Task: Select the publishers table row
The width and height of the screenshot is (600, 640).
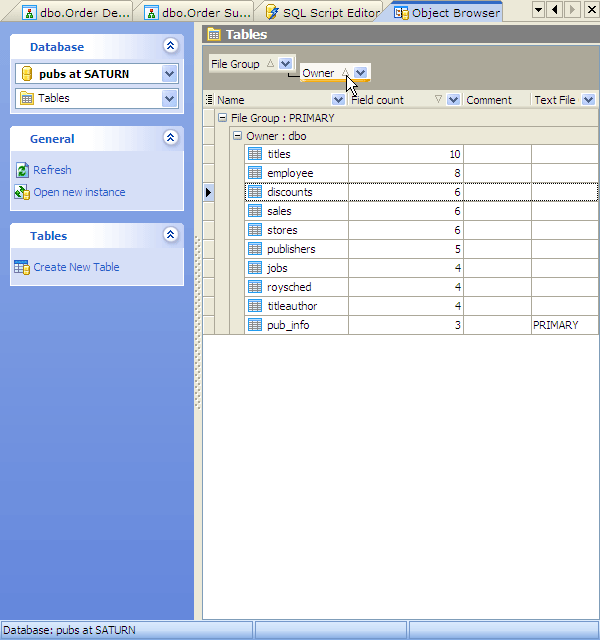Action: [x=421, y=249]
